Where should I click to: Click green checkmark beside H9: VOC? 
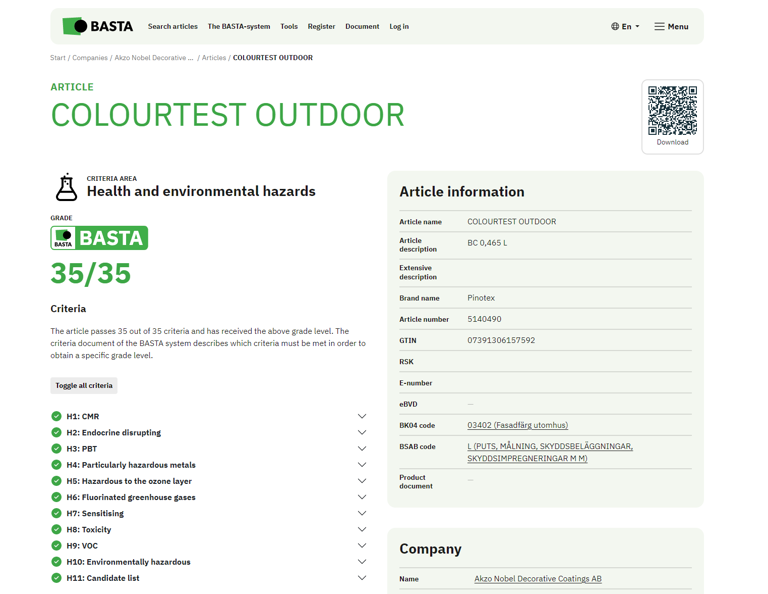tap(56, 546)
